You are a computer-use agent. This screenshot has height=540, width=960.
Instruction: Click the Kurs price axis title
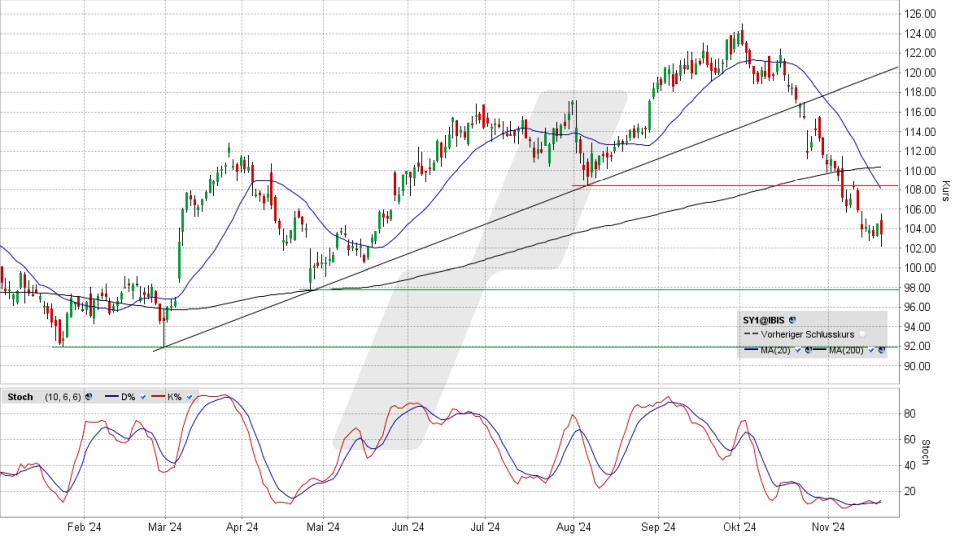(945, 193)
